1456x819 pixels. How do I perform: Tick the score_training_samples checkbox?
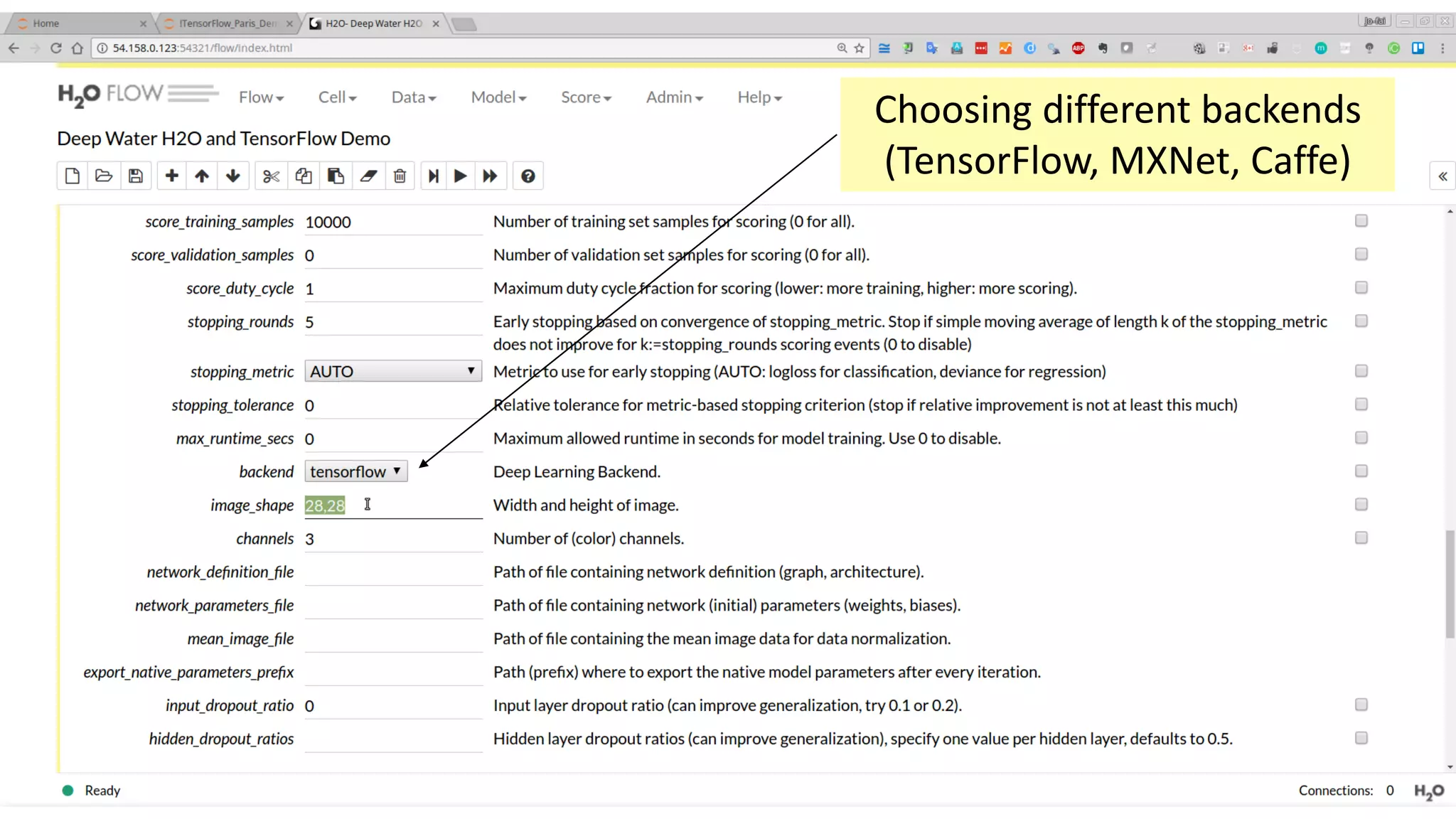click(x=1361, y=220)
